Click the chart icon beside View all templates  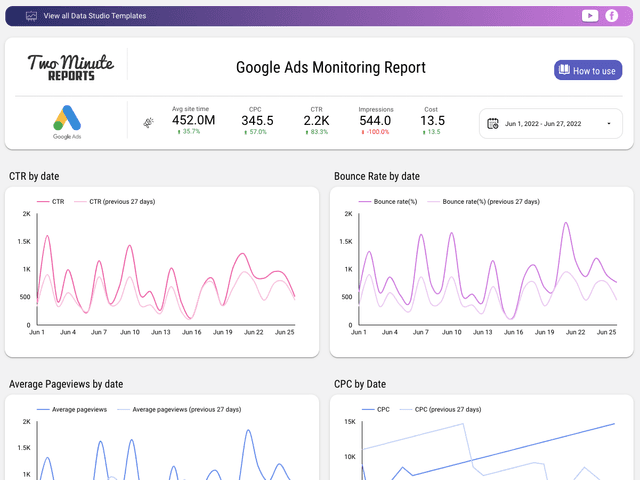(x=31, y=16)
